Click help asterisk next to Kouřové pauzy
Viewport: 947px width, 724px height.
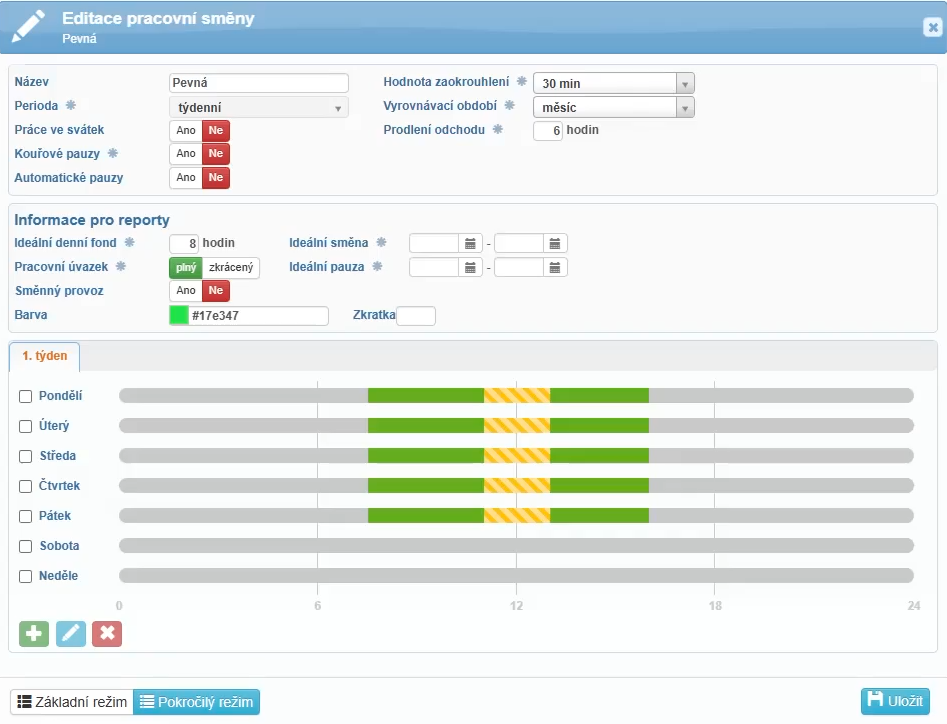pyautogui.click(x=113, y=154)
